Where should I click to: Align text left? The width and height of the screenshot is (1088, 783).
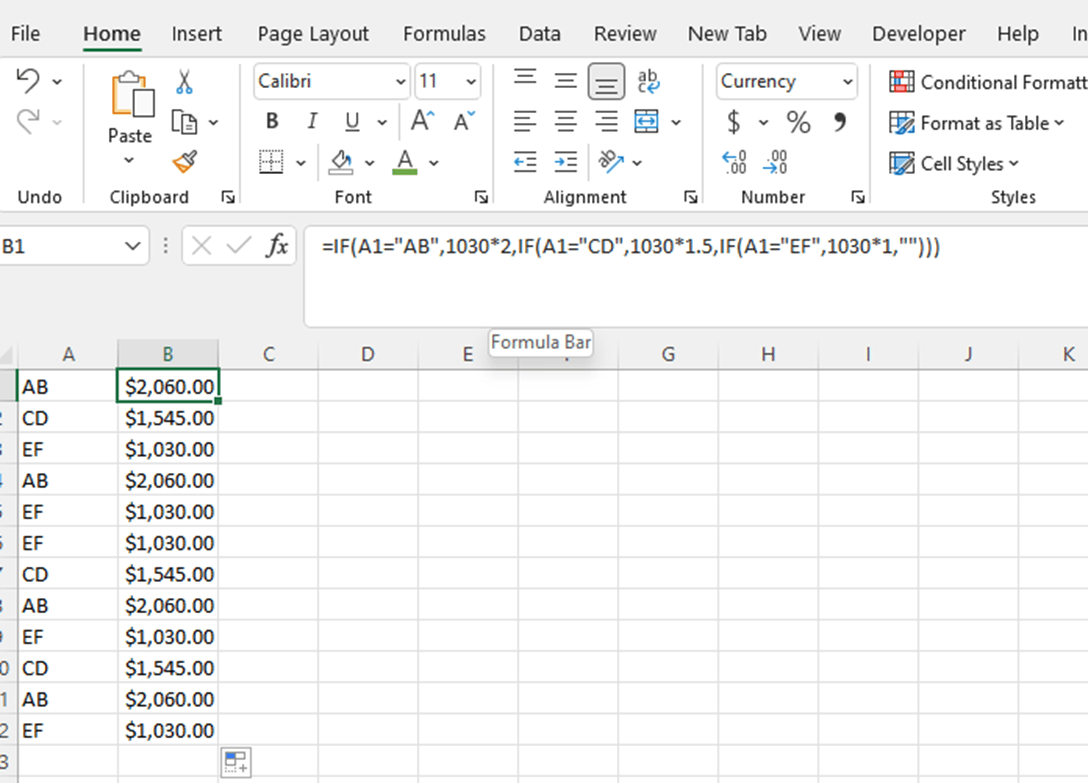(525, 121)
